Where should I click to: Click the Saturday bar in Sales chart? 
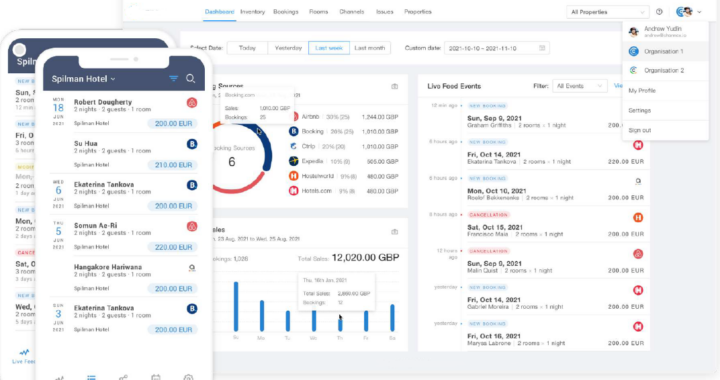pyautogui.click(x=392, y=318)
